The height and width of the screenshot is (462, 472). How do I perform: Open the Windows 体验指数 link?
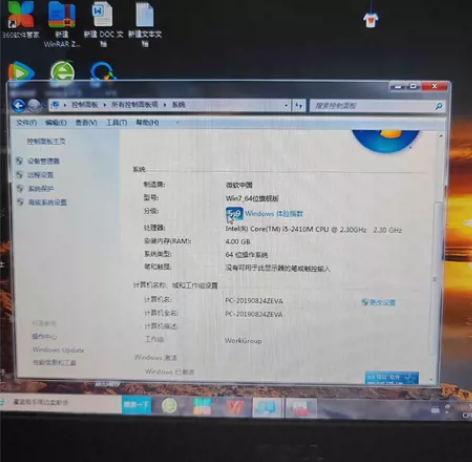(274, 214)
